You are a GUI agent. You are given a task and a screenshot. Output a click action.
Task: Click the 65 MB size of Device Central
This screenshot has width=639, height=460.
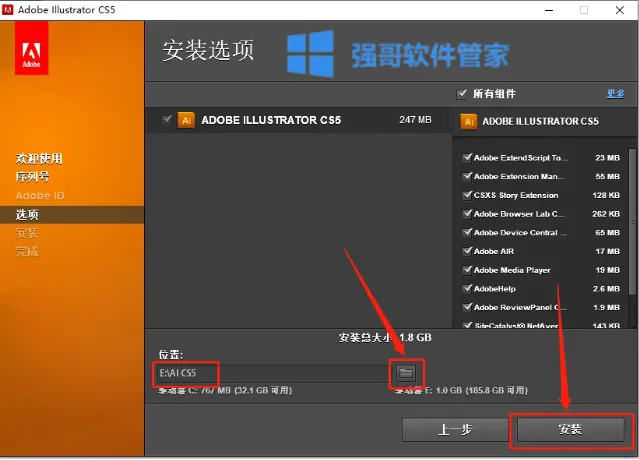coord(607,233)
